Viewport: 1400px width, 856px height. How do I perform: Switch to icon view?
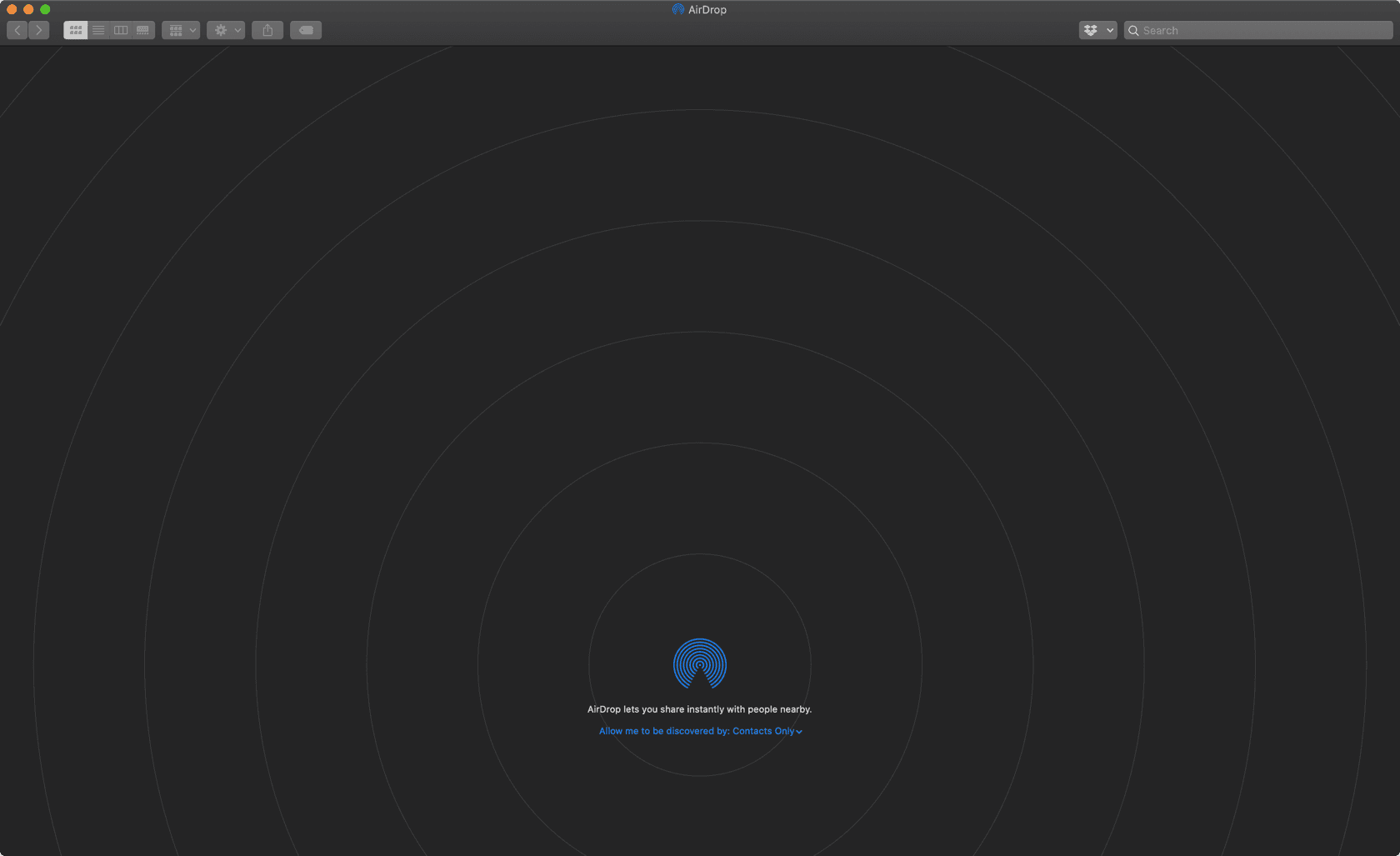tap(76, 30)
